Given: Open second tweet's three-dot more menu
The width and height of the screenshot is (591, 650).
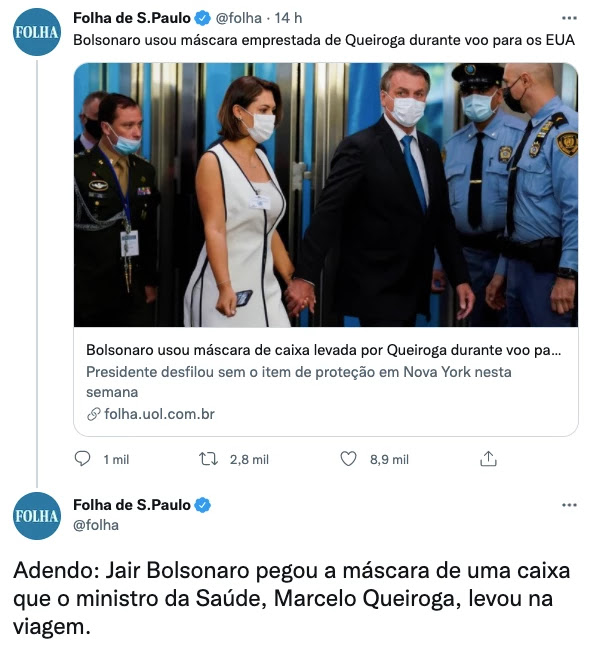Looking at the screenshot, I should point(569,504).
